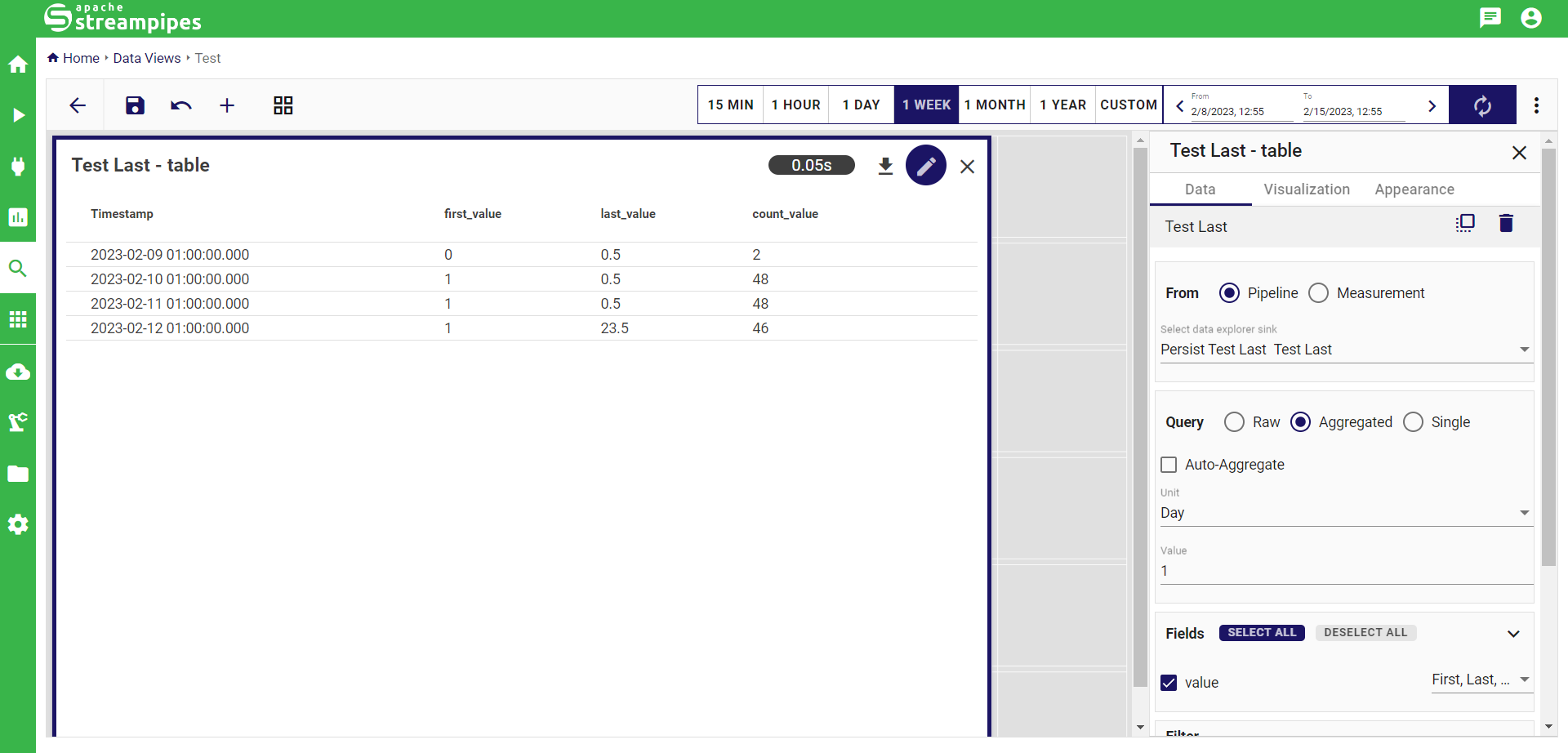
Task: Uncheck the value field checkbox
Action: pyautogui.click(x=1169, y=683)
